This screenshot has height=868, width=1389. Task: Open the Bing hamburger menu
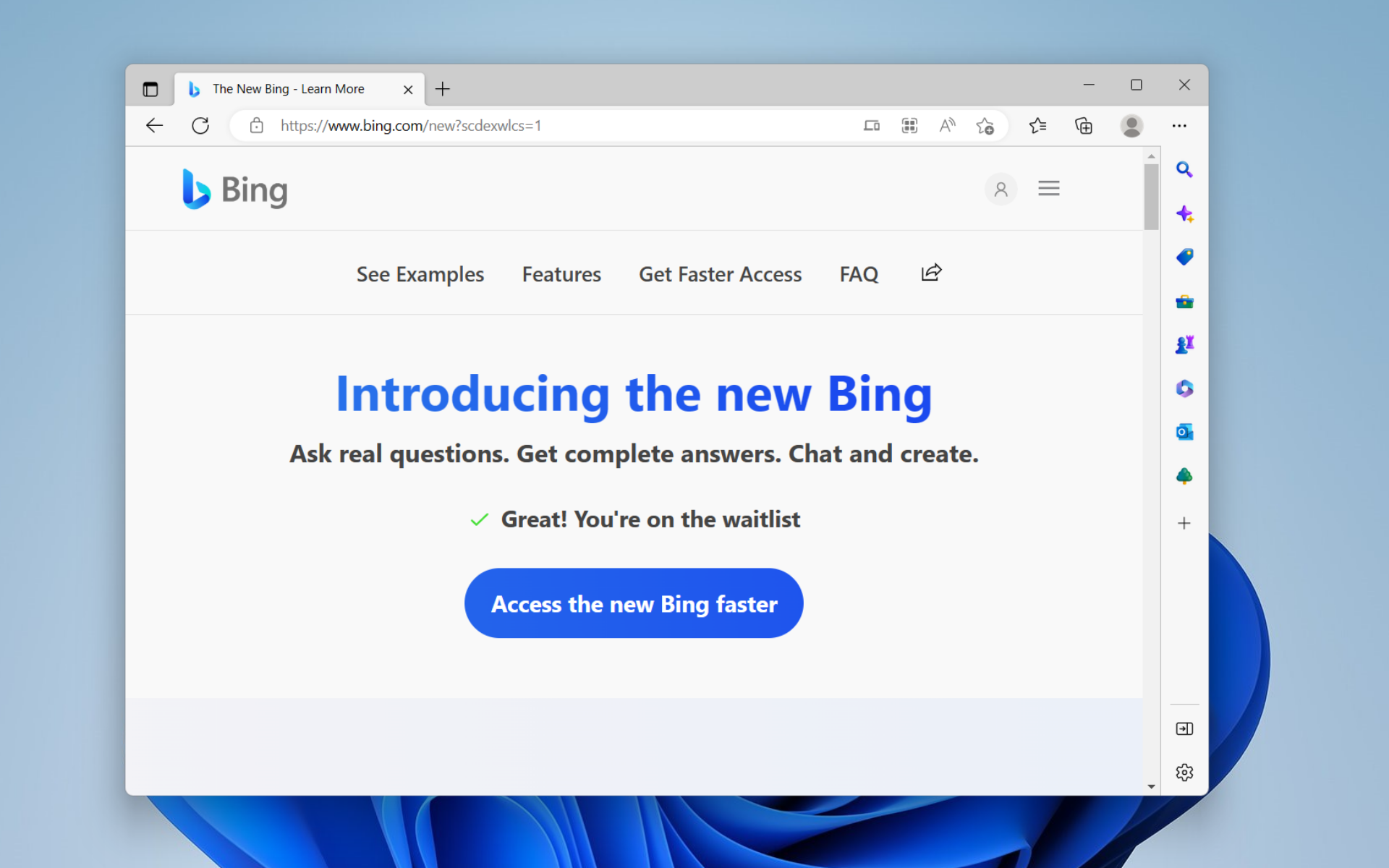(x=1048, y=189)
